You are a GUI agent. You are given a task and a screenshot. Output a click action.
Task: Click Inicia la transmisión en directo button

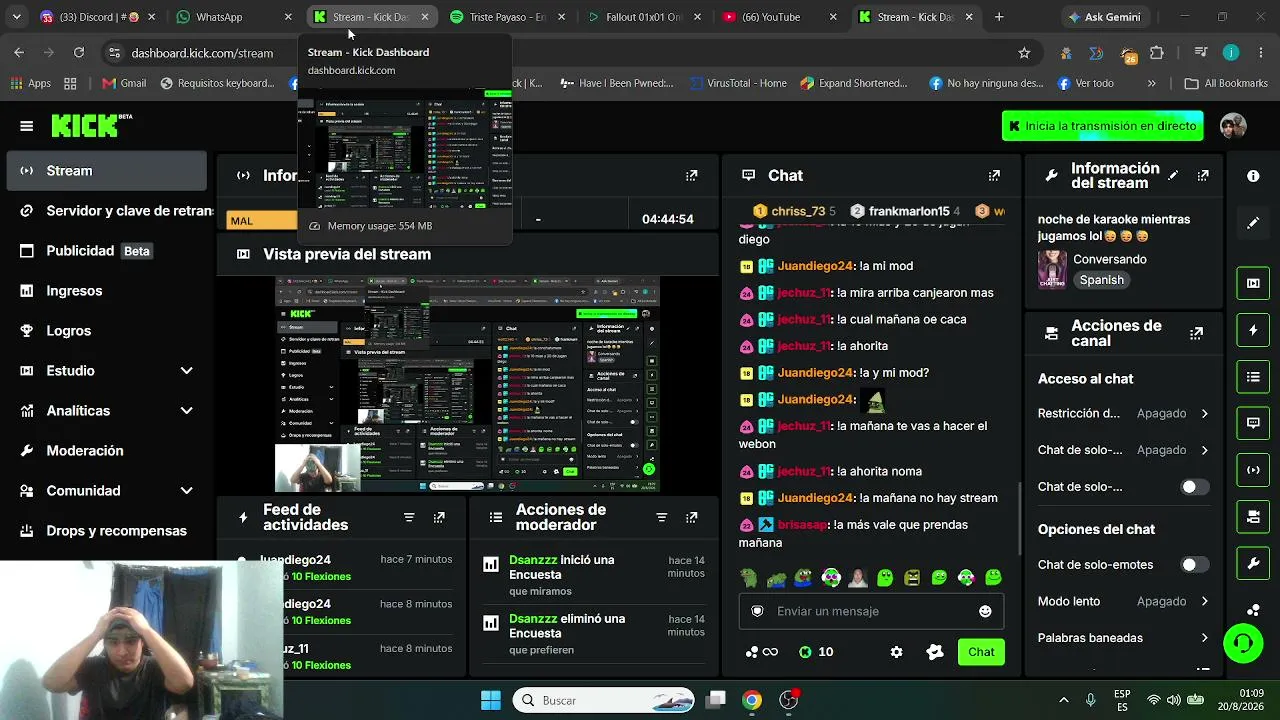coord(1103,126)
